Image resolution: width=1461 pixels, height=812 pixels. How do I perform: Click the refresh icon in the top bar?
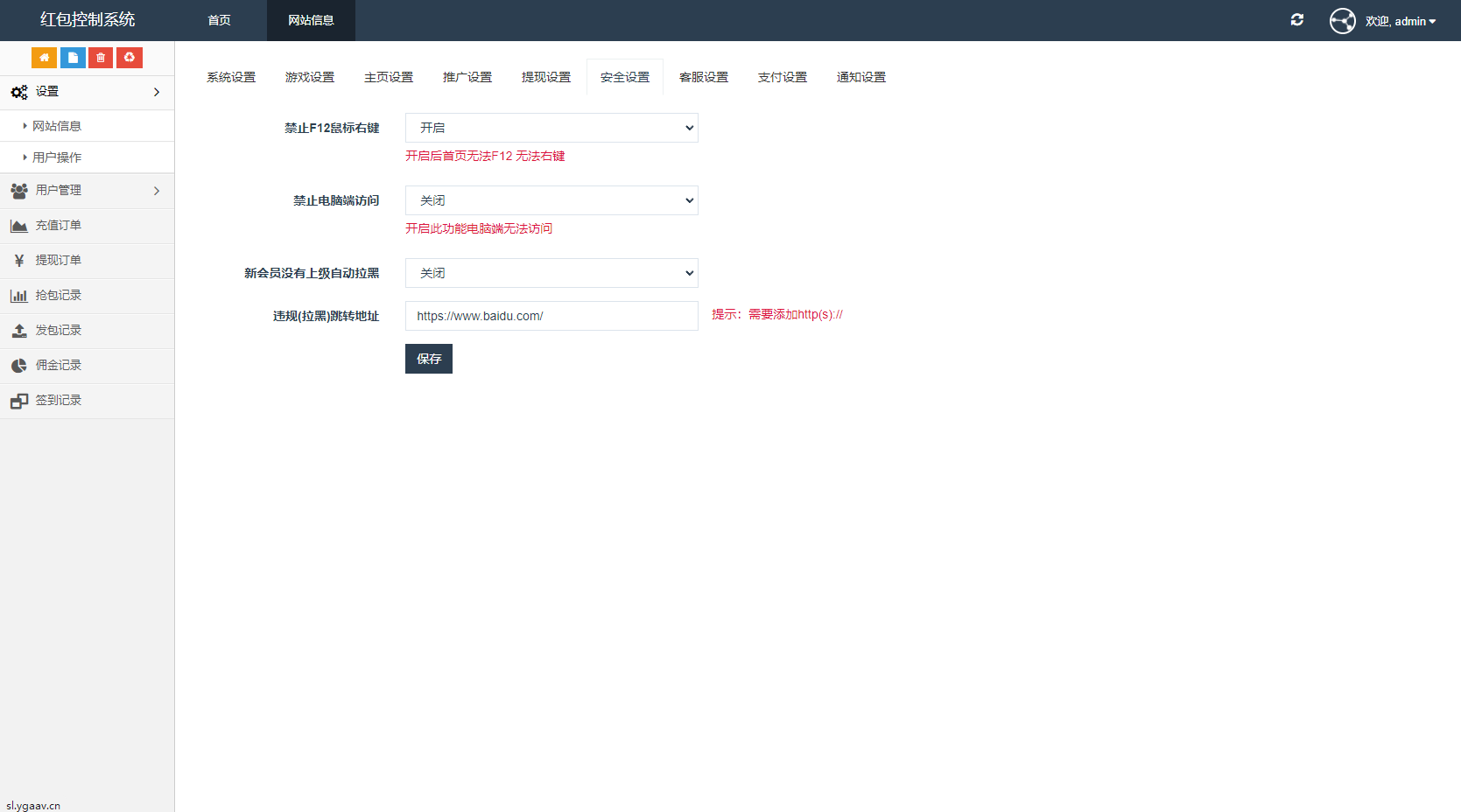coord(1297,19)
